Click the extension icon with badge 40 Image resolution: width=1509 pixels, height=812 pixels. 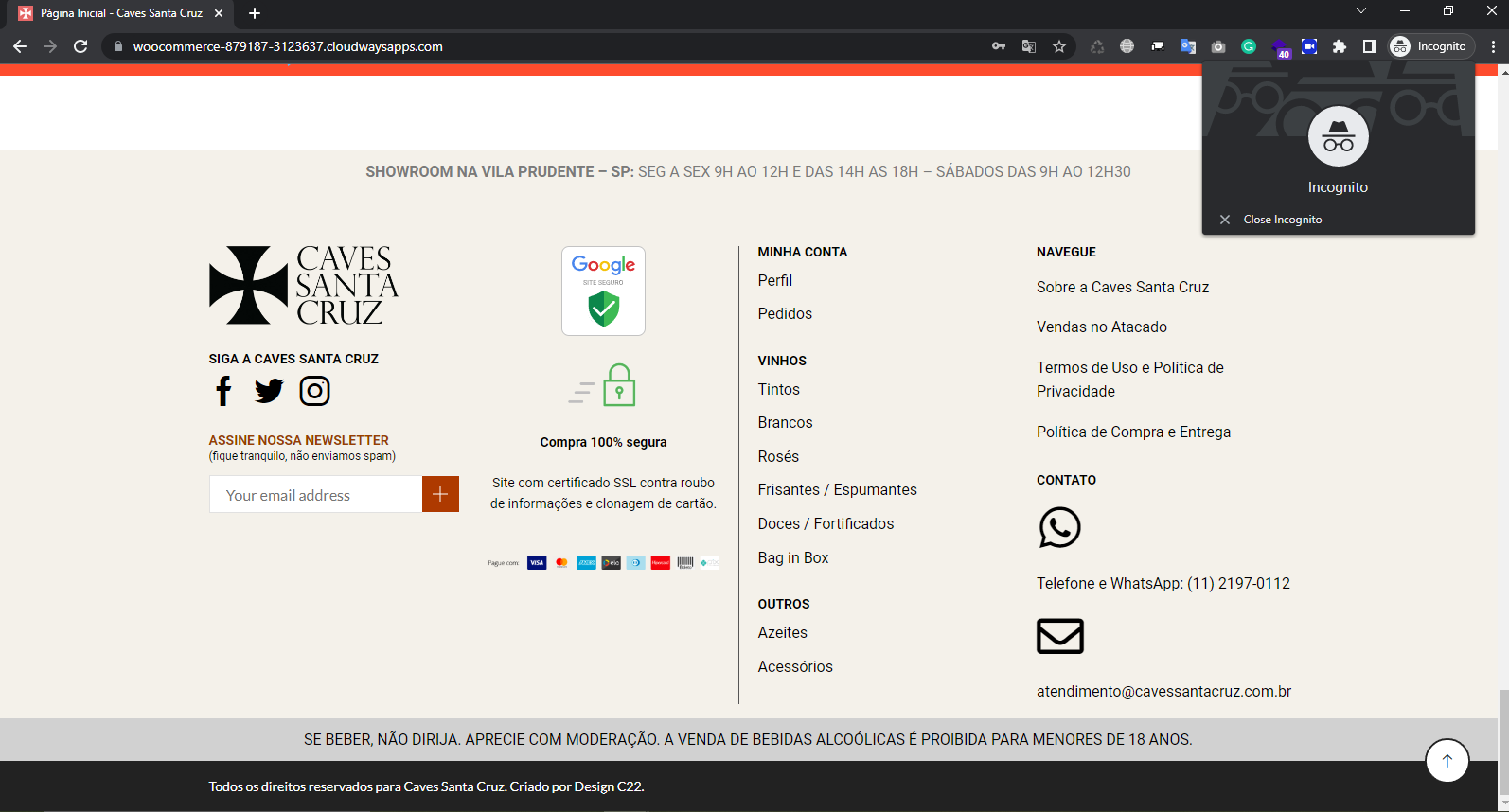pos(1280,47)
